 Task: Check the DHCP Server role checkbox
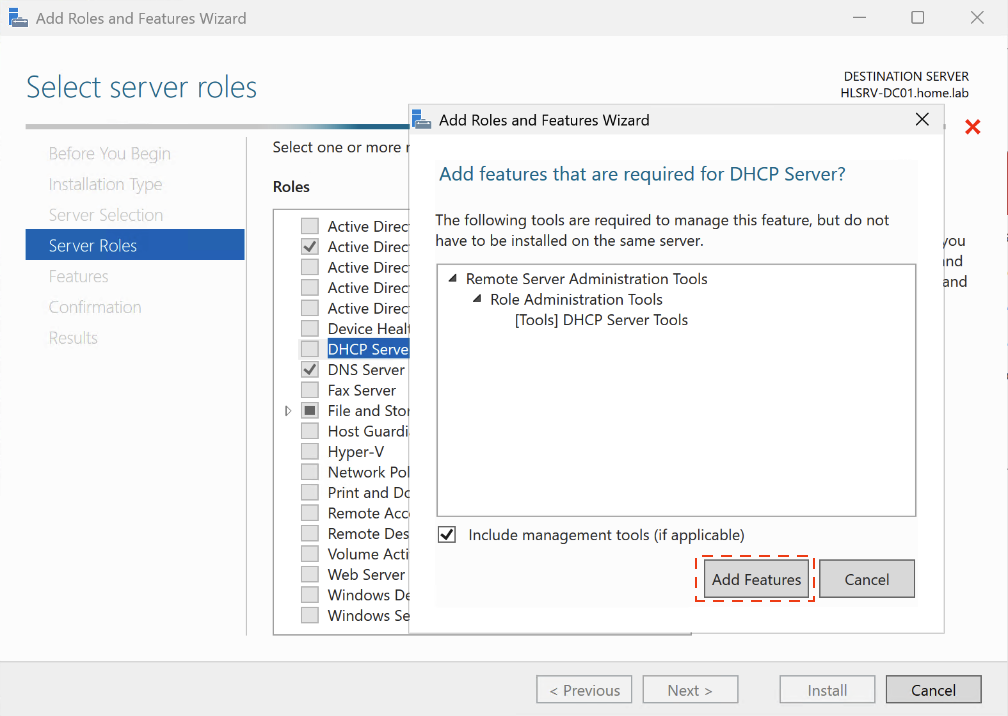tap(310, 349)
